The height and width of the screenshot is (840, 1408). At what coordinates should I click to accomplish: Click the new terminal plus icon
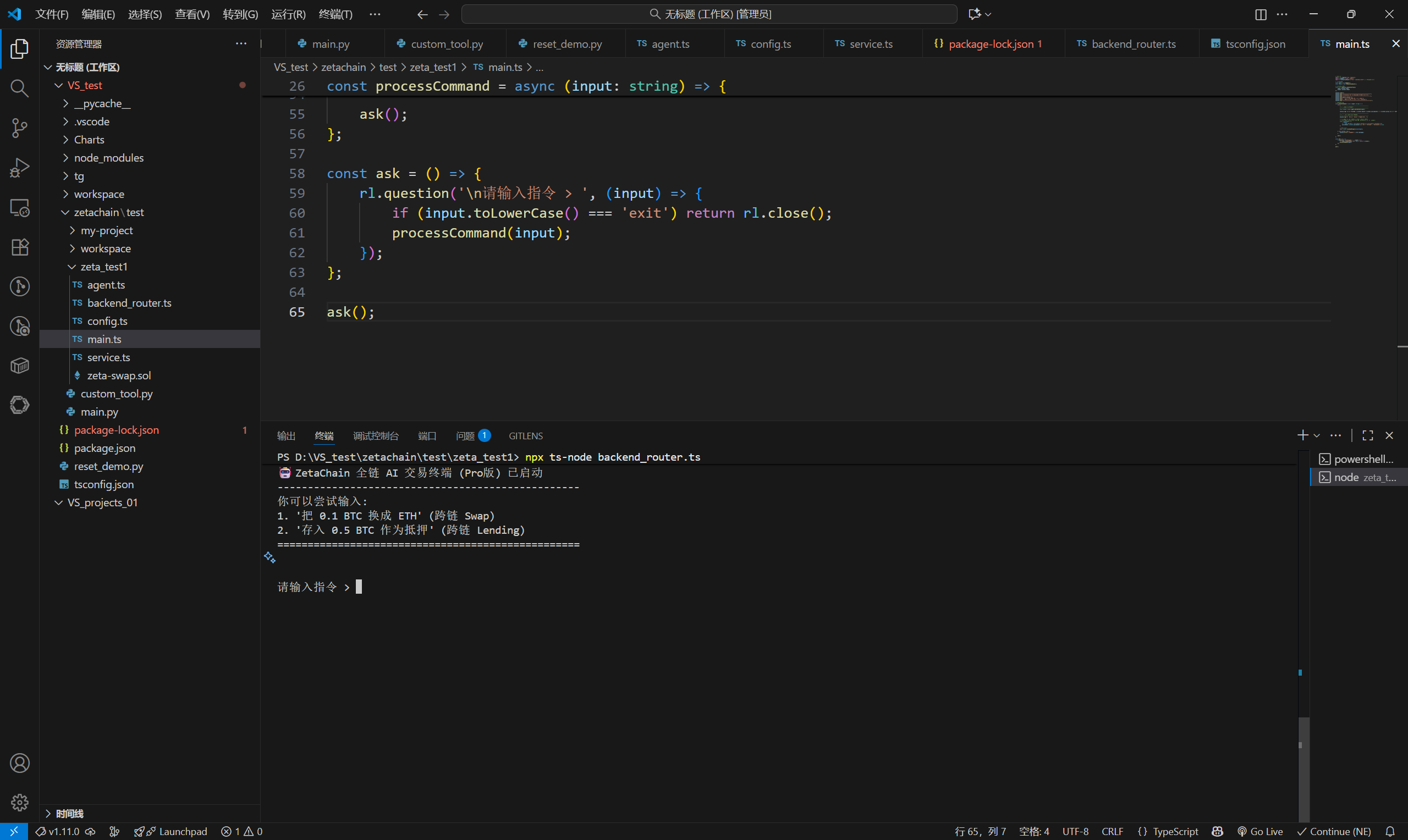(1303, 435)
